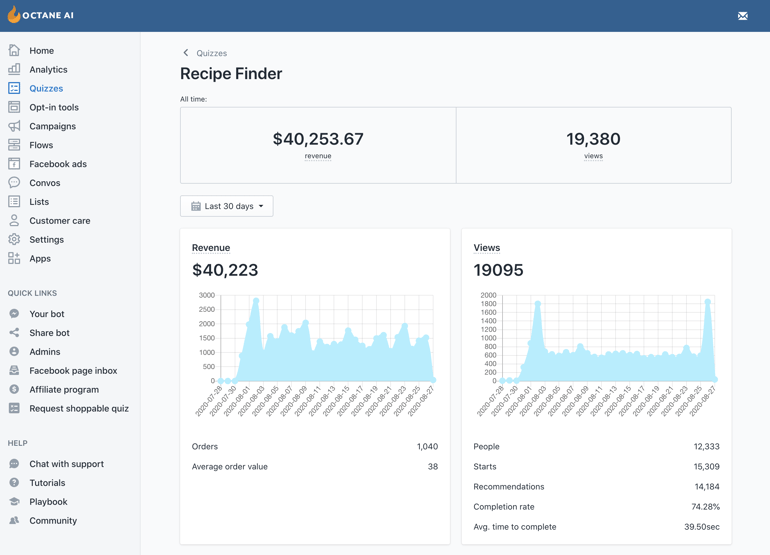Open the Playbook help link

tap(49, 502)
